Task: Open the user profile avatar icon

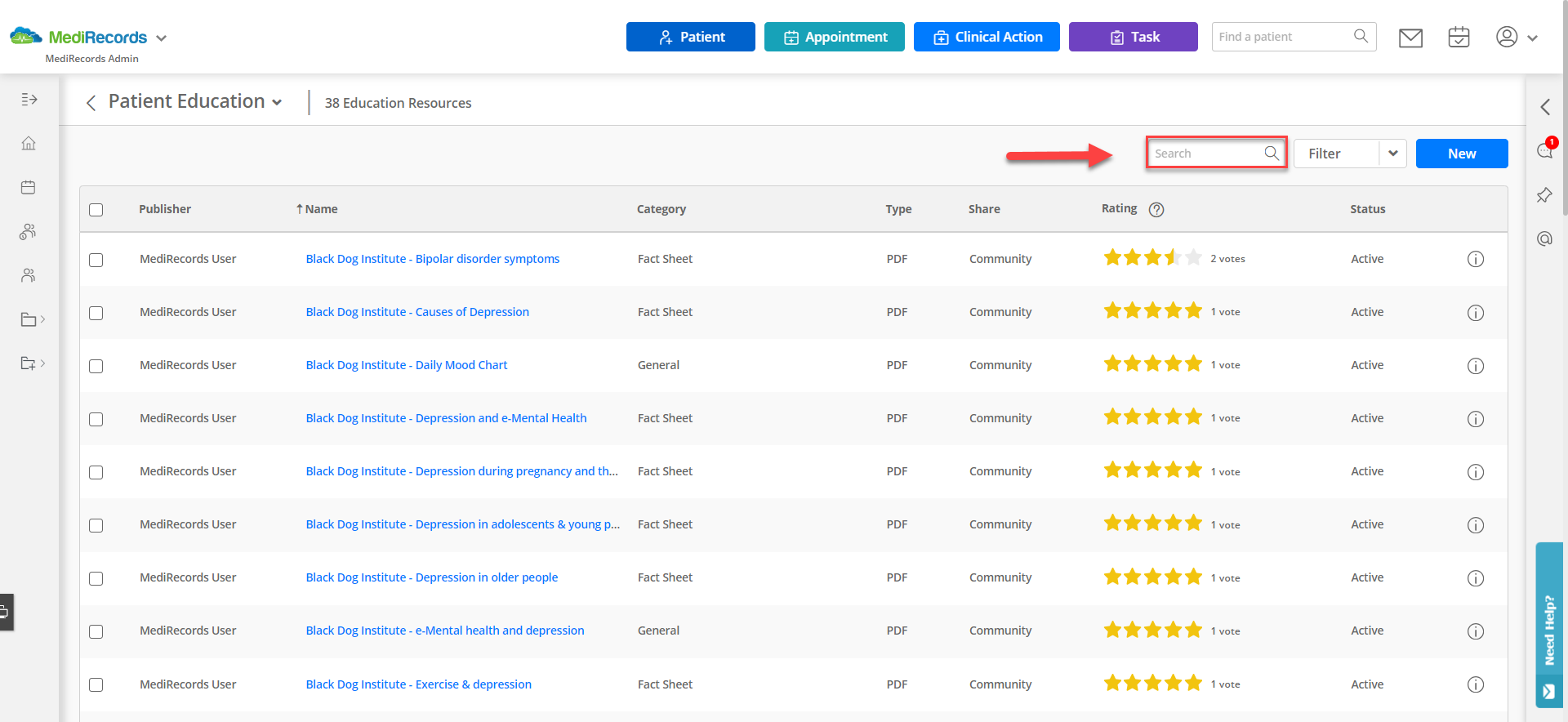Action: point(1507,37)
